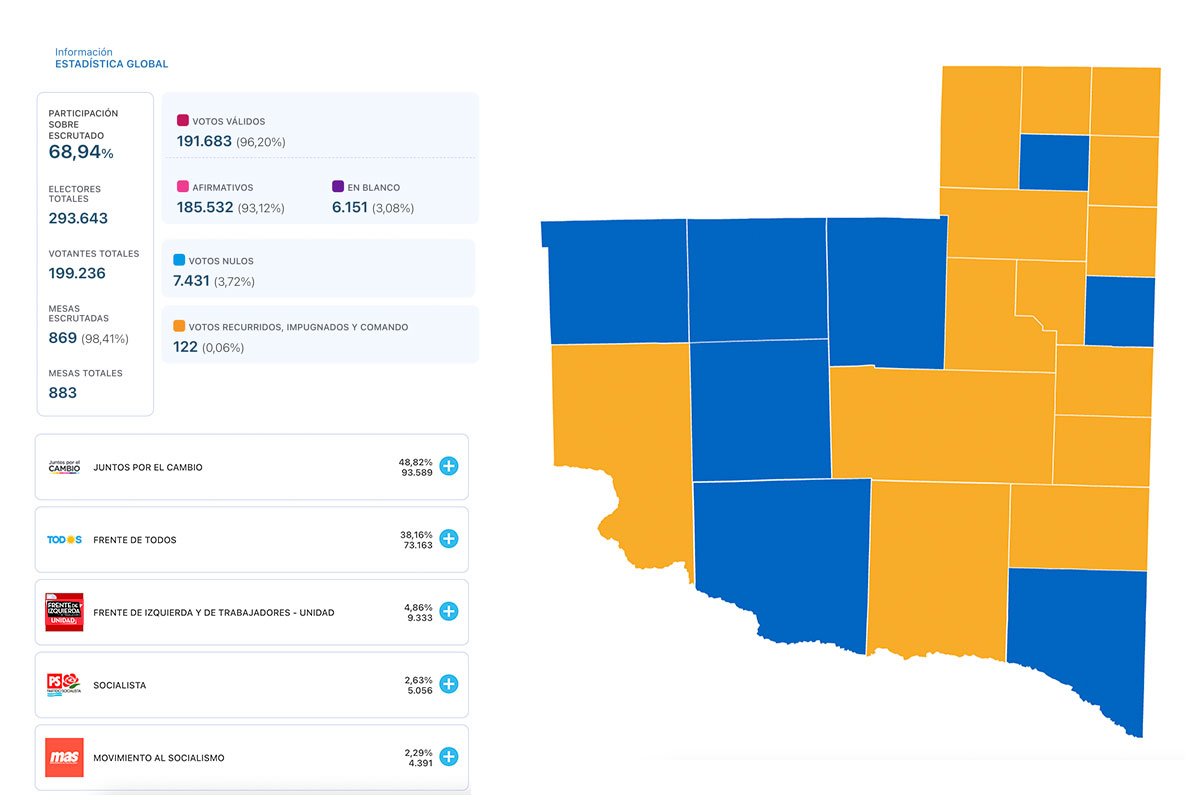Expand Frente de Todos results

[449, 539]
